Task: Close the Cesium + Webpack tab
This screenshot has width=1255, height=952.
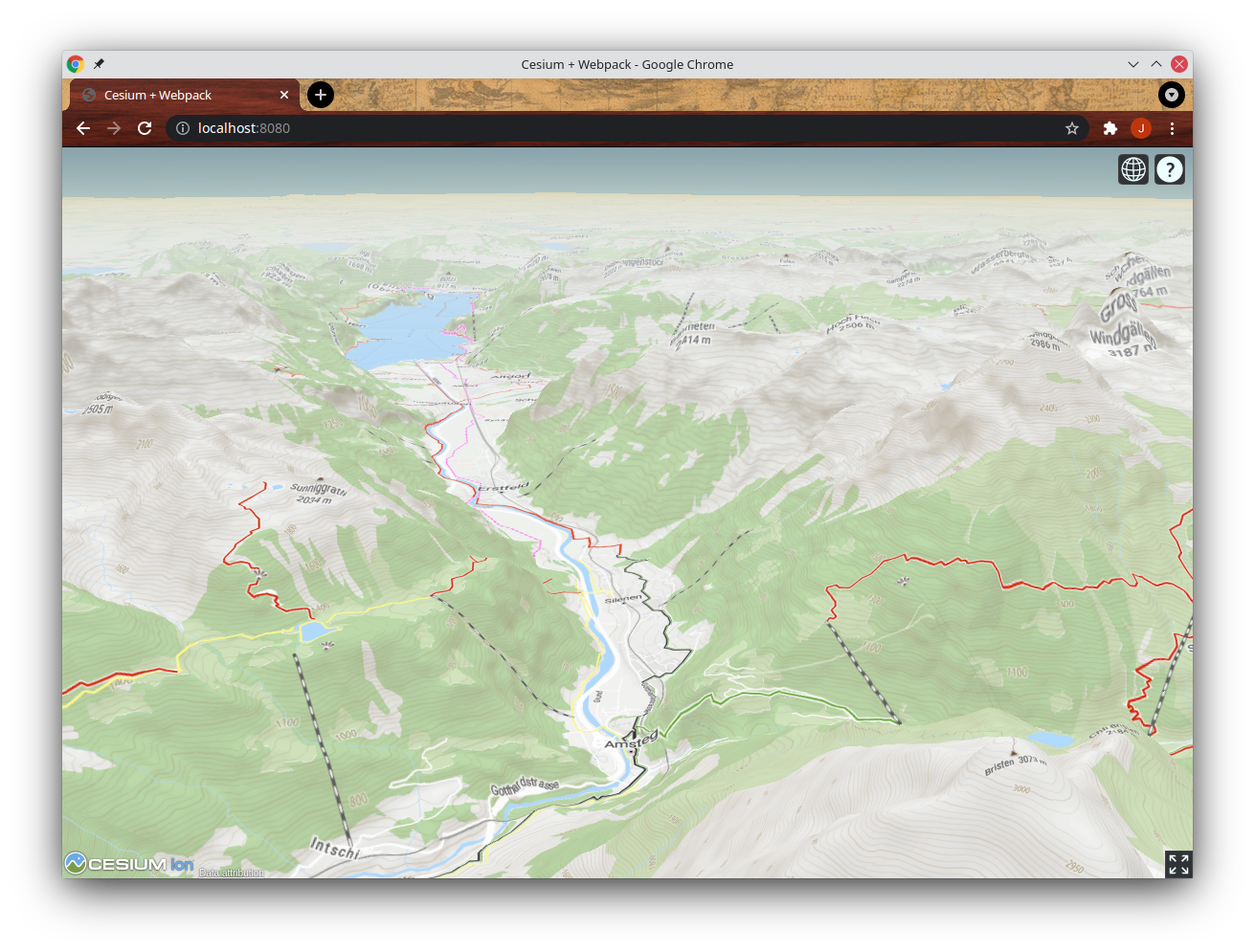Action: (284, 95)
